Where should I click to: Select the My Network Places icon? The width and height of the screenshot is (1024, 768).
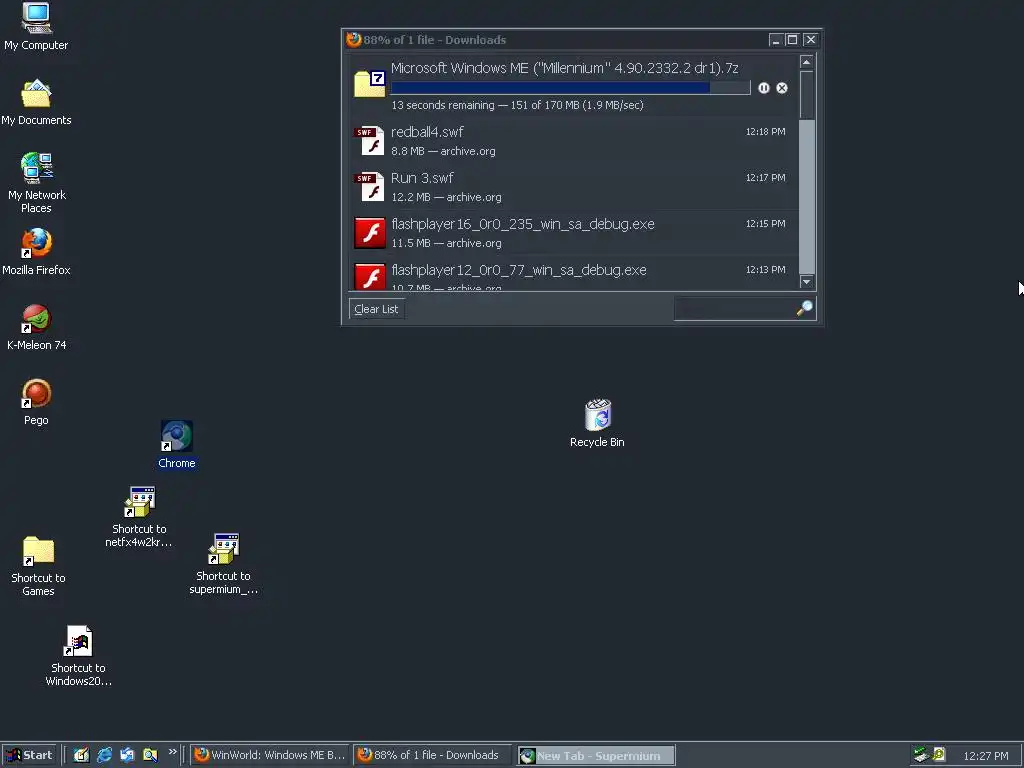[36, 183]
